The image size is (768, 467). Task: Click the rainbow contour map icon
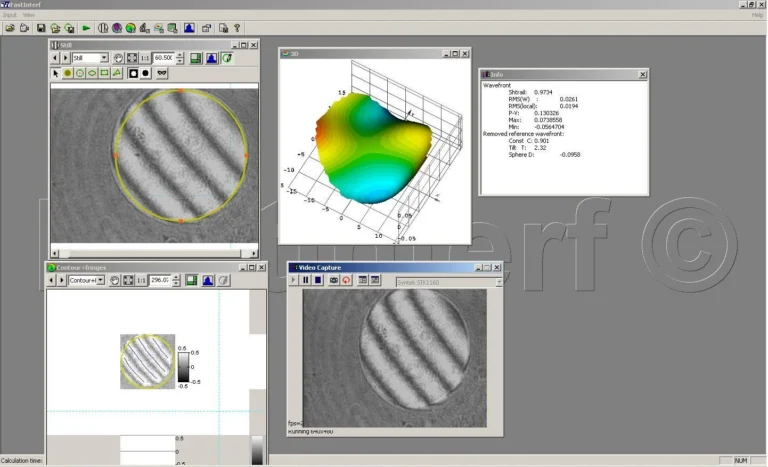pyautogui.click(x=131, y=28)
